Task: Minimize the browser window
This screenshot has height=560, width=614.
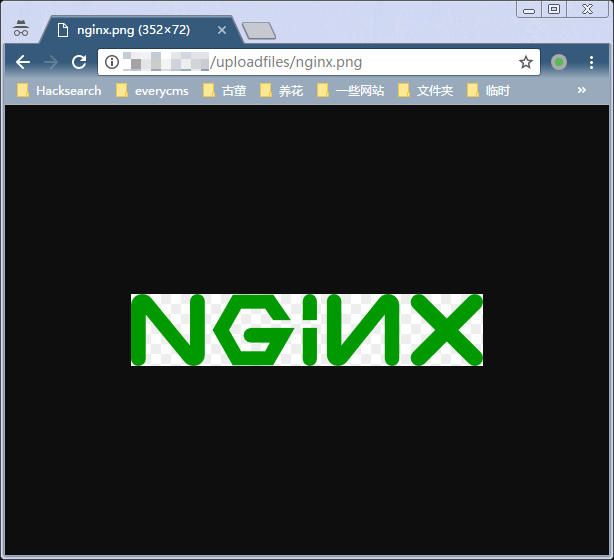Action: click(529, 10)
